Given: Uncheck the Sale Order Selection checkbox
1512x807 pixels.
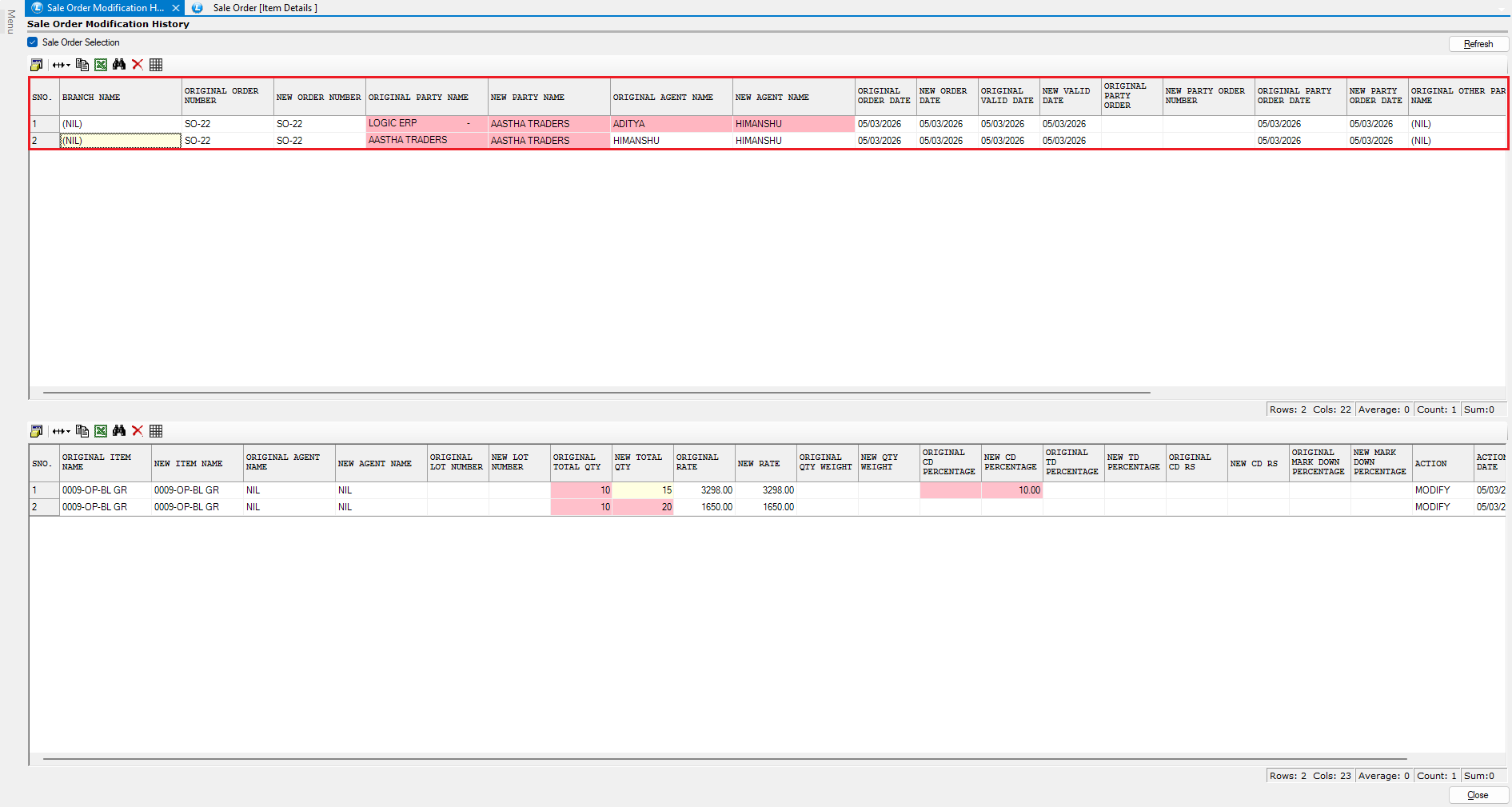Looking at the screenshot, I should point(33,42).
